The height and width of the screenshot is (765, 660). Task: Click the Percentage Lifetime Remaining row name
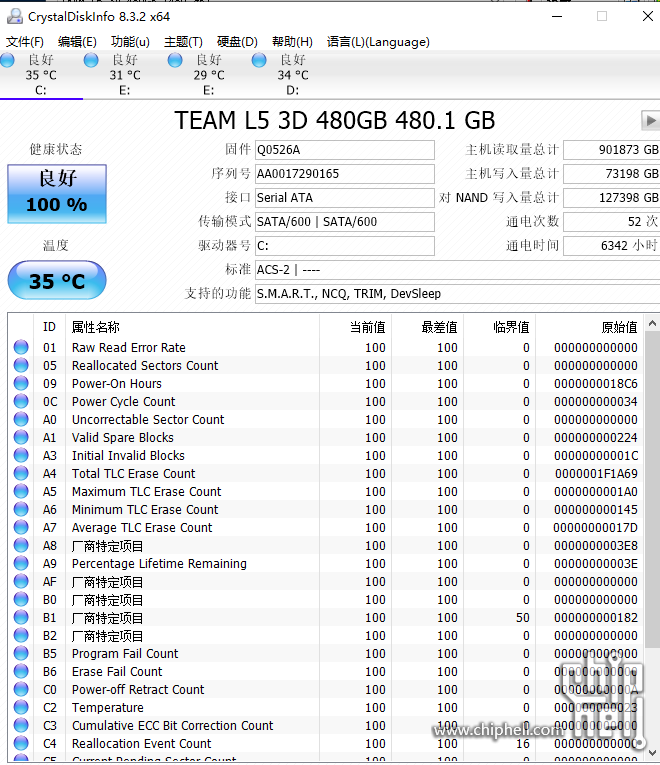coord(159,564)
